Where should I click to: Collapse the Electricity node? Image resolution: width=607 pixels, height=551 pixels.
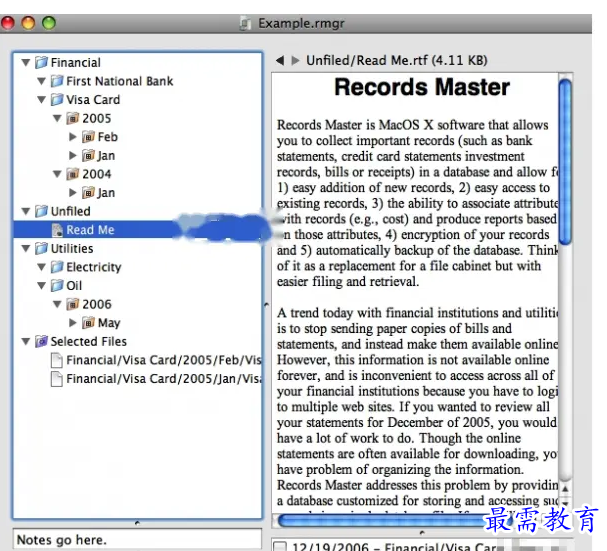click(x=41, y=267)
